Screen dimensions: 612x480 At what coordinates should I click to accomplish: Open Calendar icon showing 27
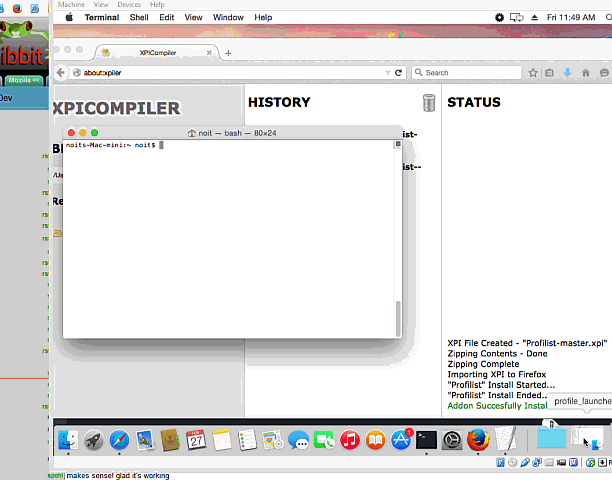point(196,440)
